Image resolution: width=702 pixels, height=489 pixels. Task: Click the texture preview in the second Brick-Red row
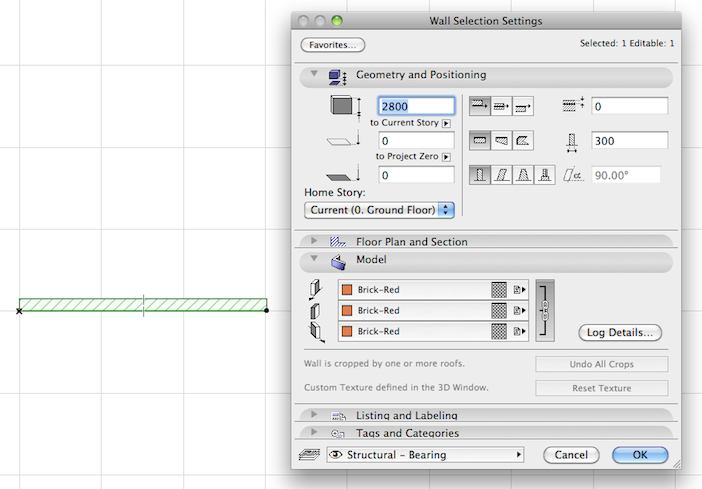point(499,310)
